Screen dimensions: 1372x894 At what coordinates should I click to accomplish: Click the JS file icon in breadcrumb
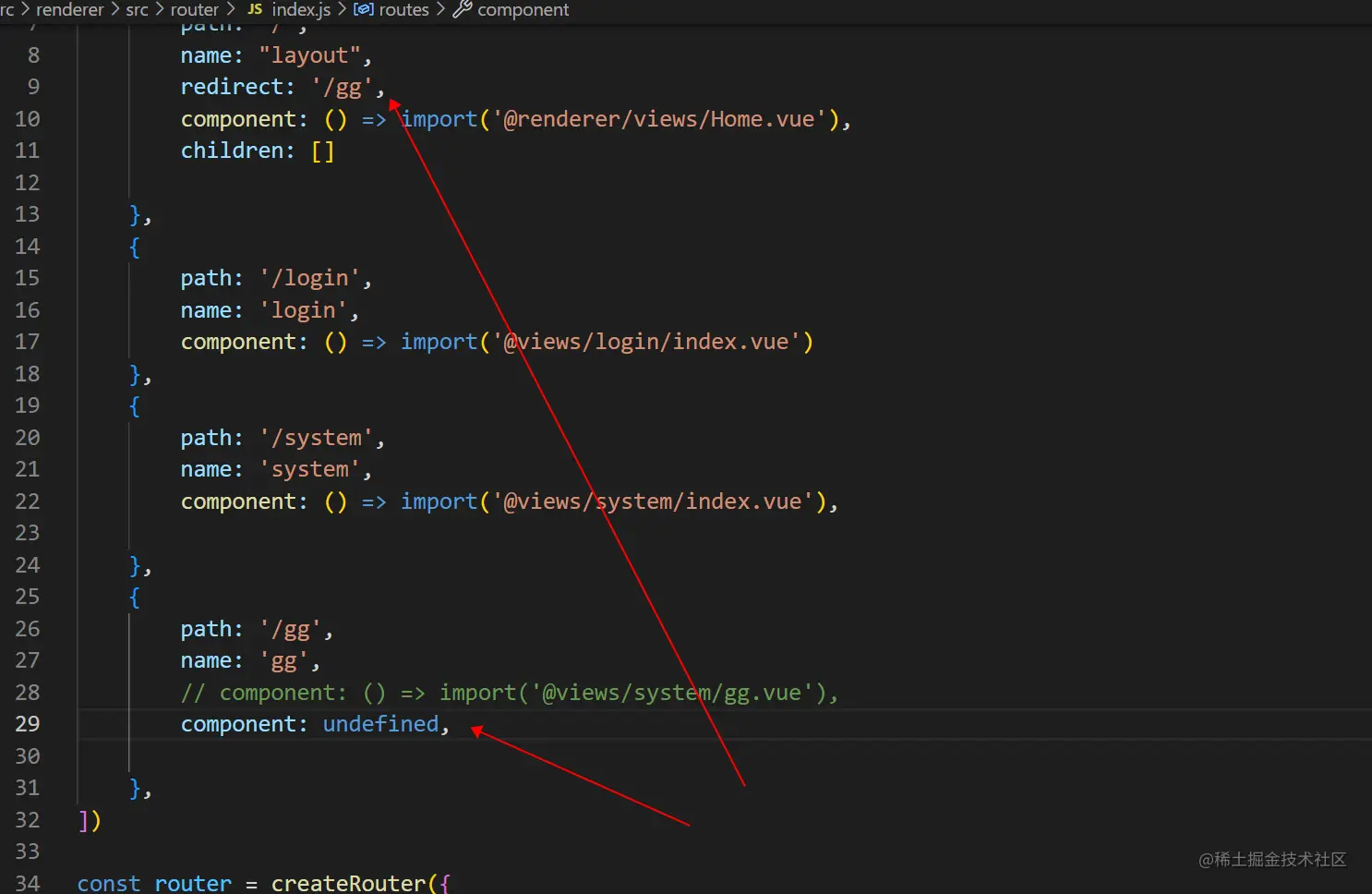pos(255,9)
